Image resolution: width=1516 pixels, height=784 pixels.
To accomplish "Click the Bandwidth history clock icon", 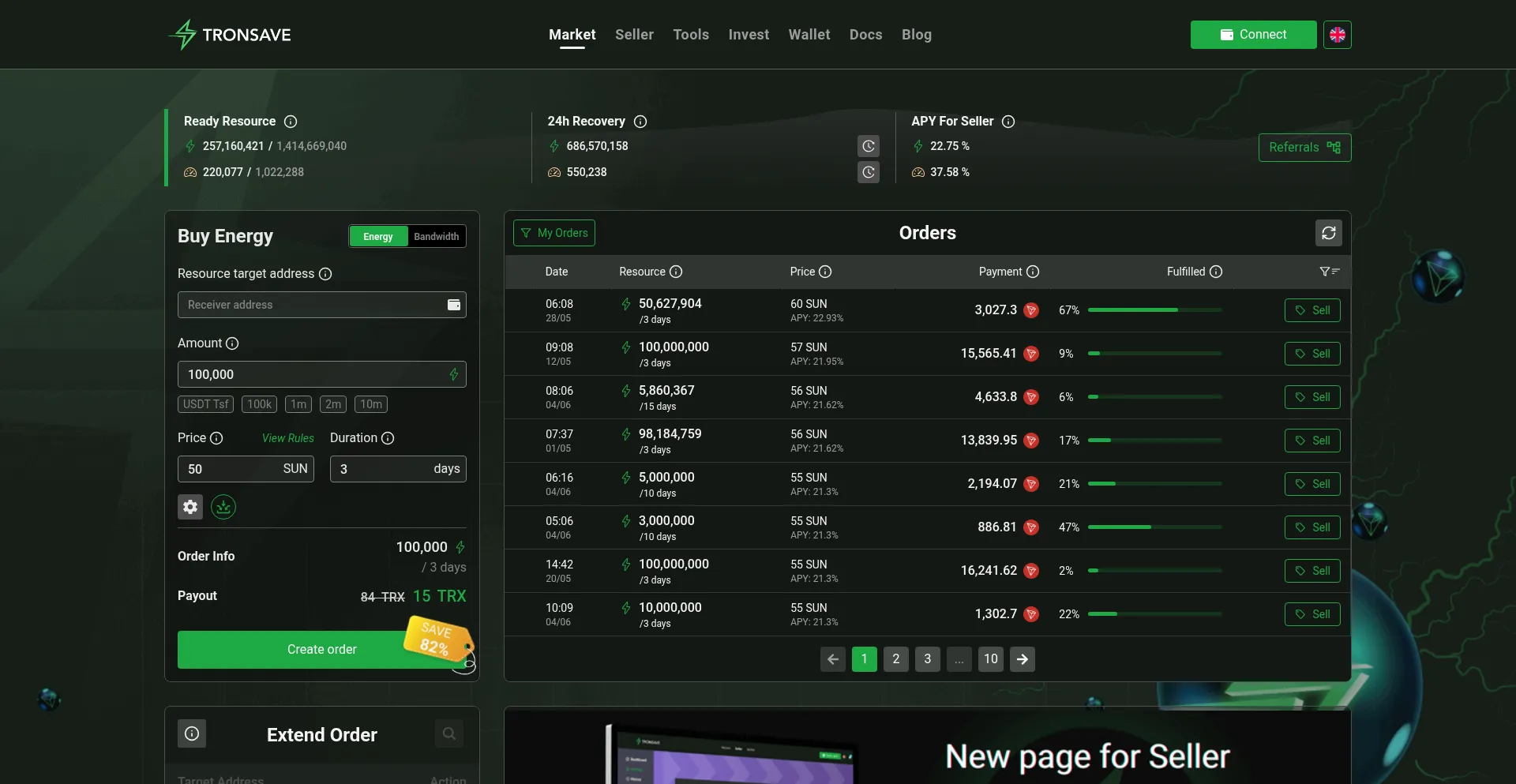I will [x=868, y=172].
